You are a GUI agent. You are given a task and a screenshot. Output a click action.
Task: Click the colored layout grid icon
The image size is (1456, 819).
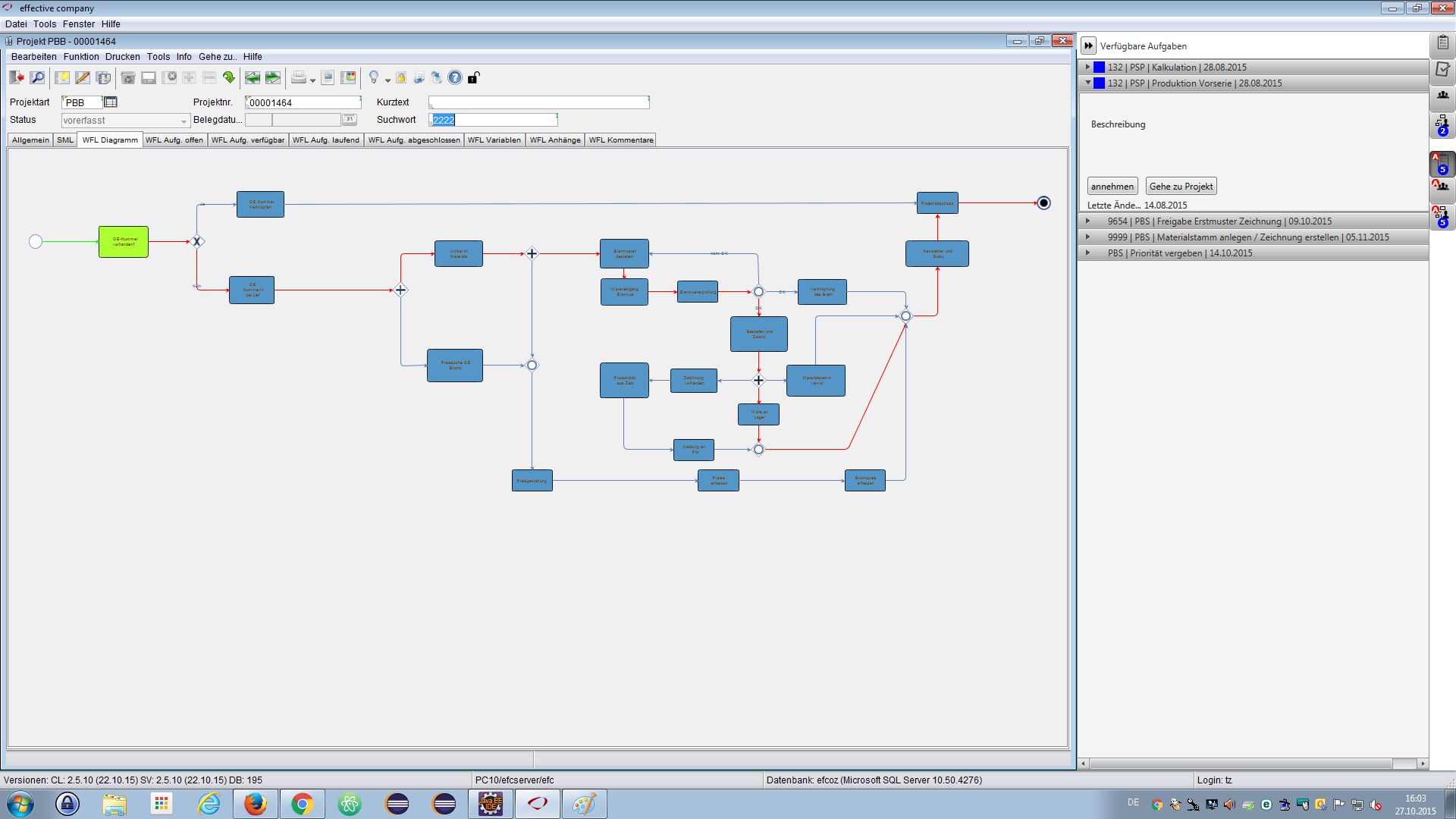(x=348, y=77)
